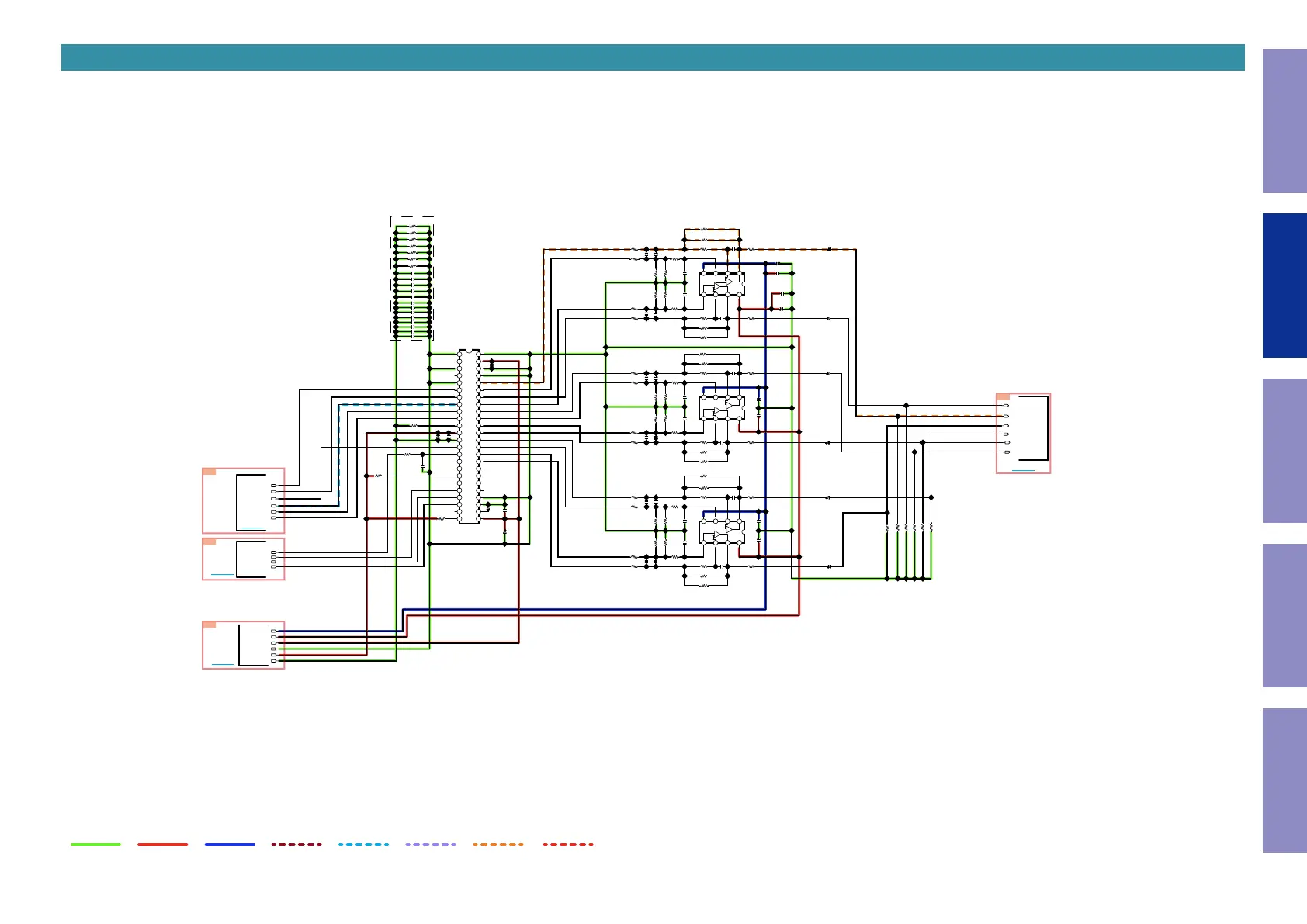This screenshot has height=924, width=1307.
Task: Click the solid blue legend line
Action: point(230,844)
